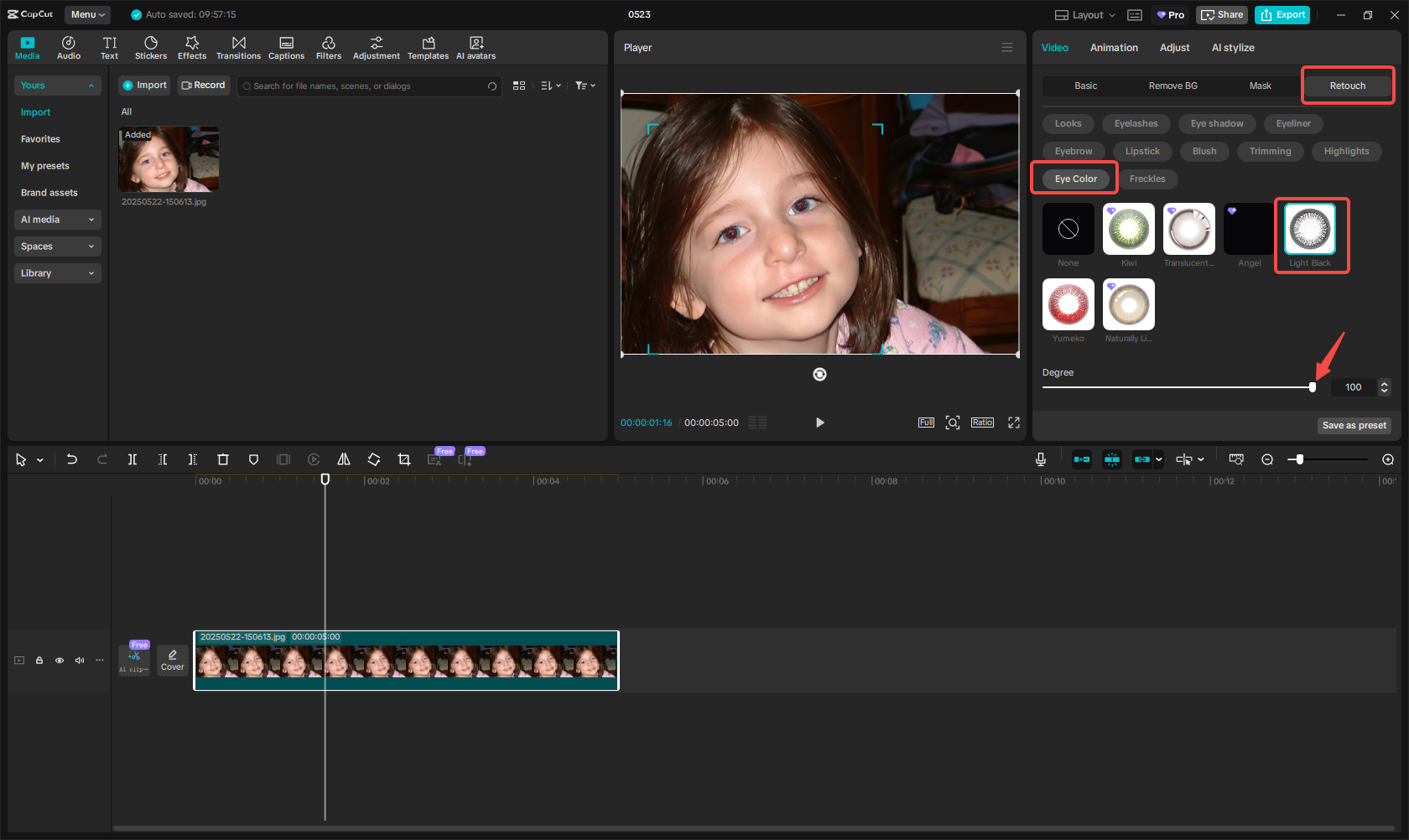Open the Layout dropdown
The image size is (1409, 840).
(x=1085, y=15)
